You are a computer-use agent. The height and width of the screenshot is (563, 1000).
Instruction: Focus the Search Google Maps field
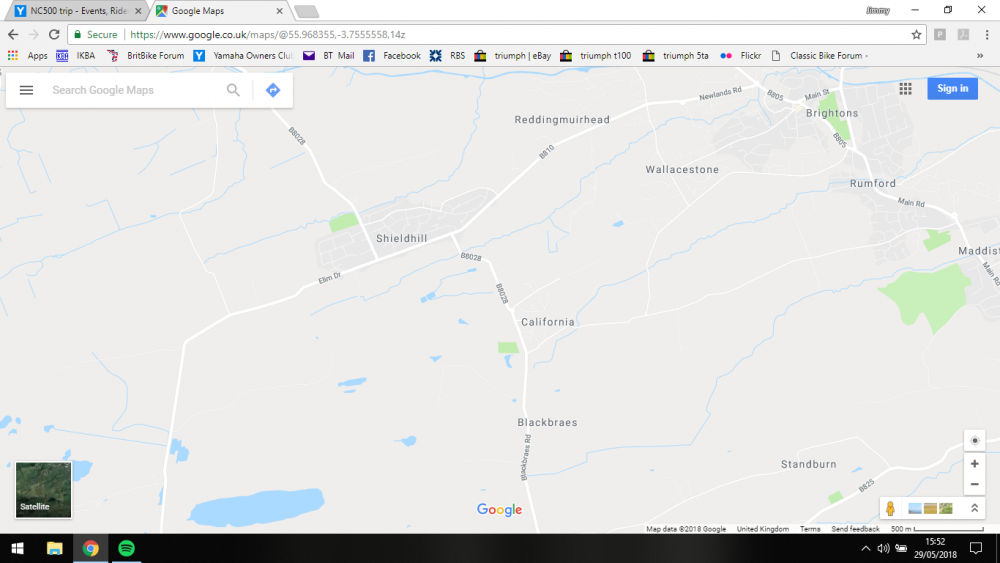click(134, 90)
